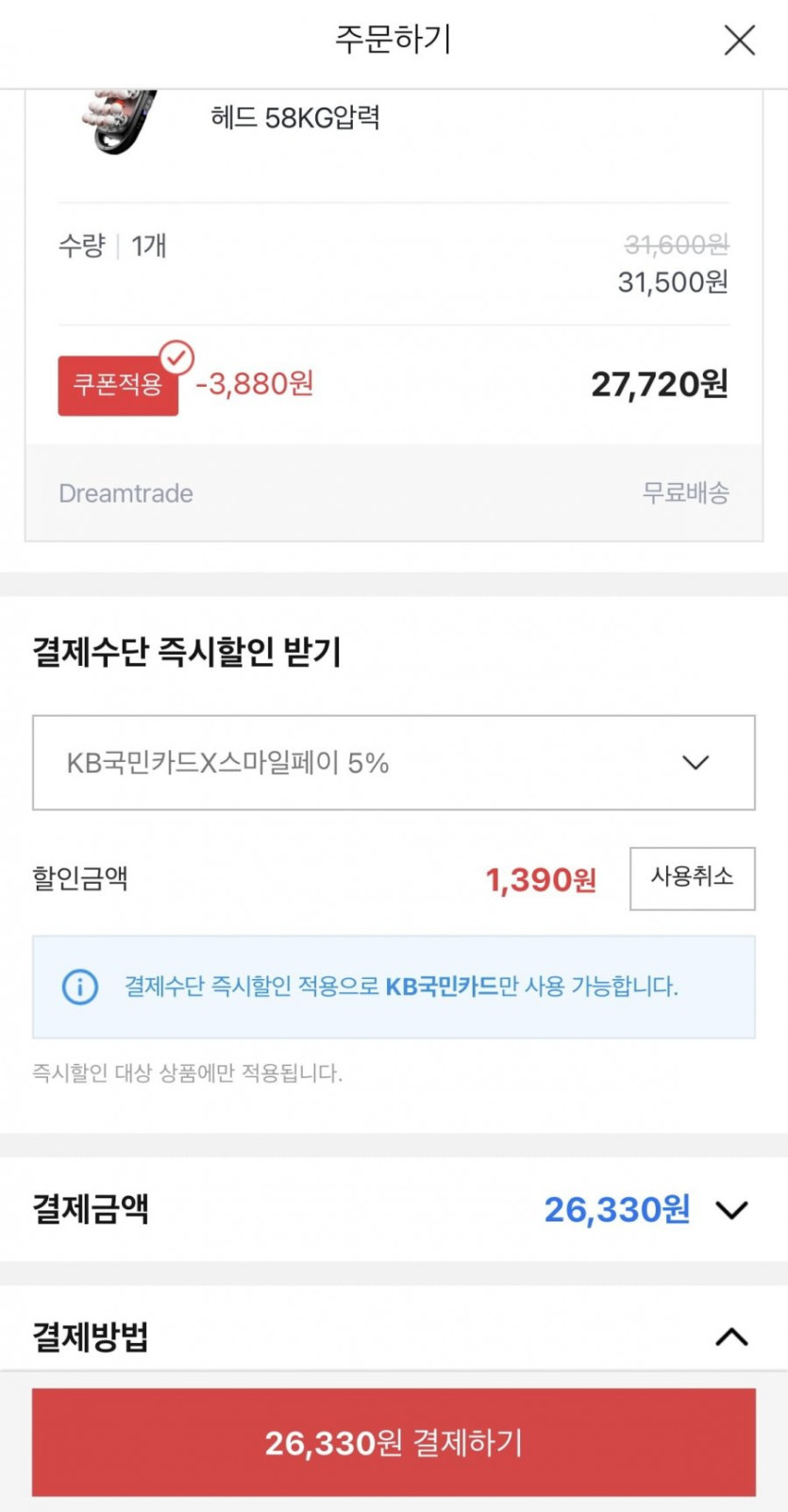Tap the -3,880원 coupon discount amount
788x1512 pixels.
[254, 384]
